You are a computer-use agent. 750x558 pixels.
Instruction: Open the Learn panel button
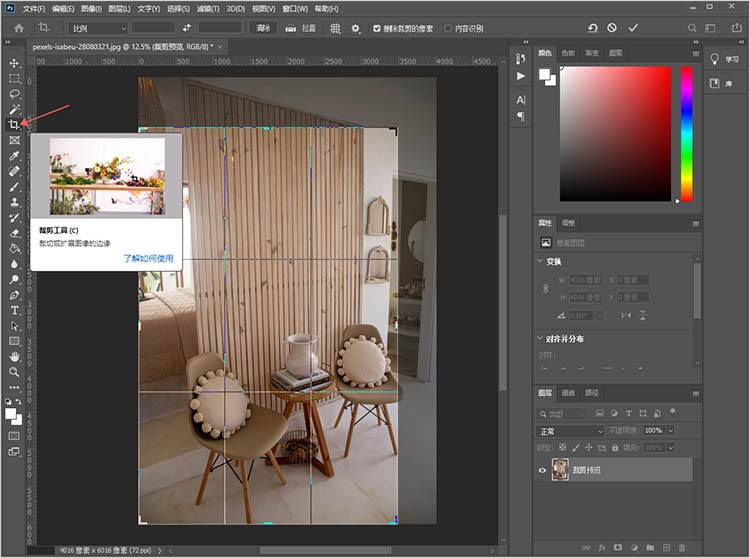coord(725,59)
